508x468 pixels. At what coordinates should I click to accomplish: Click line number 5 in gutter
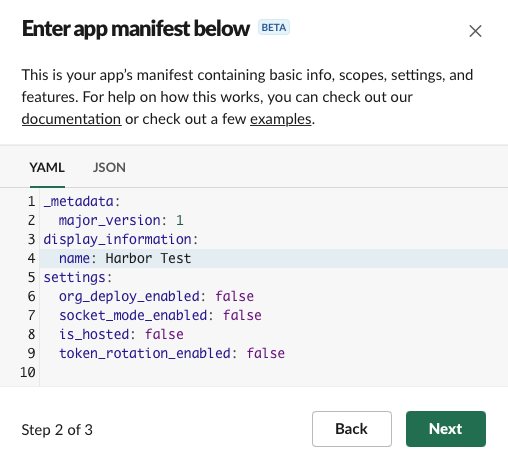click(x=31, y=277)
